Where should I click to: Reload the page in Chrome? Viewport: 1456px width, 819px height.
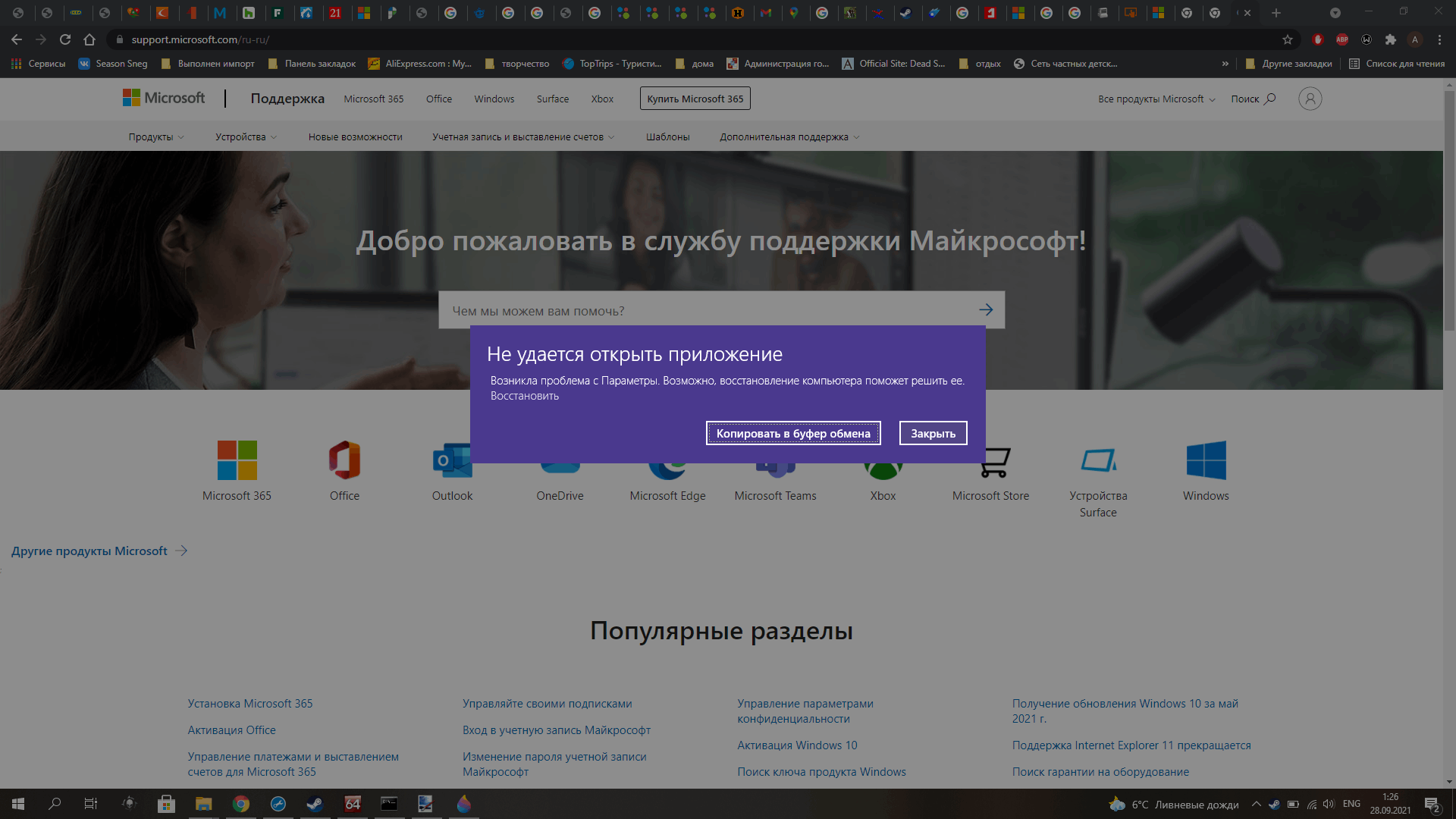[65, 39]
